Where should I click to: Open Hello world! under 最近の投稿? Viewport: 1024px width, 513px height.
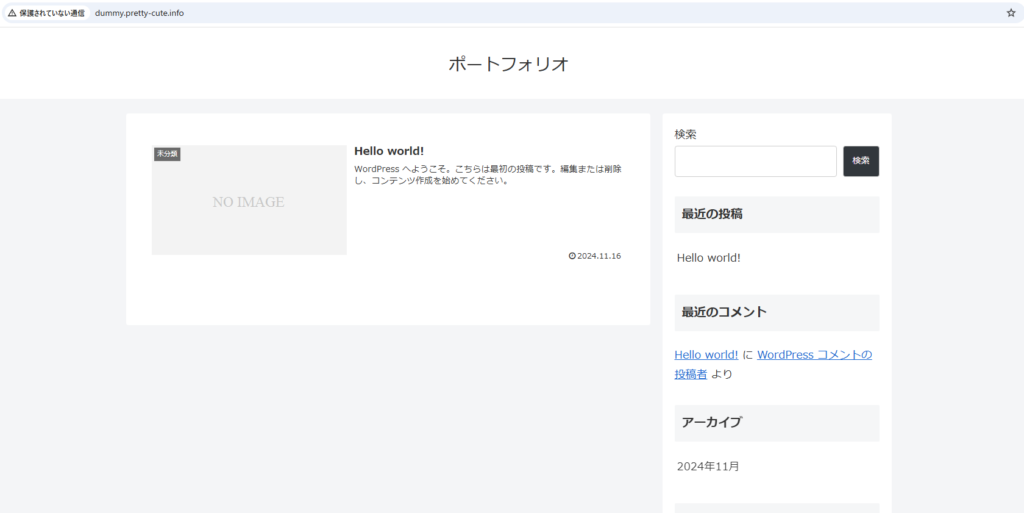coord(708,258)
